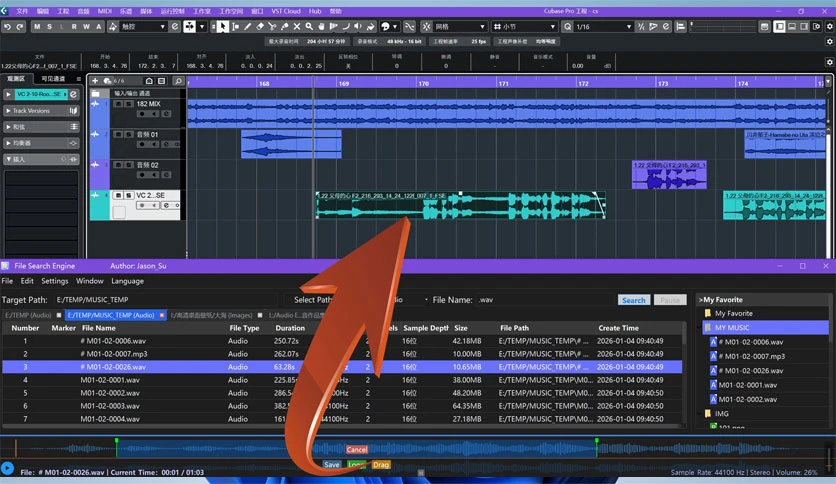
Task: Select the Draw pencil tool
Action: (x=248, y=26)
